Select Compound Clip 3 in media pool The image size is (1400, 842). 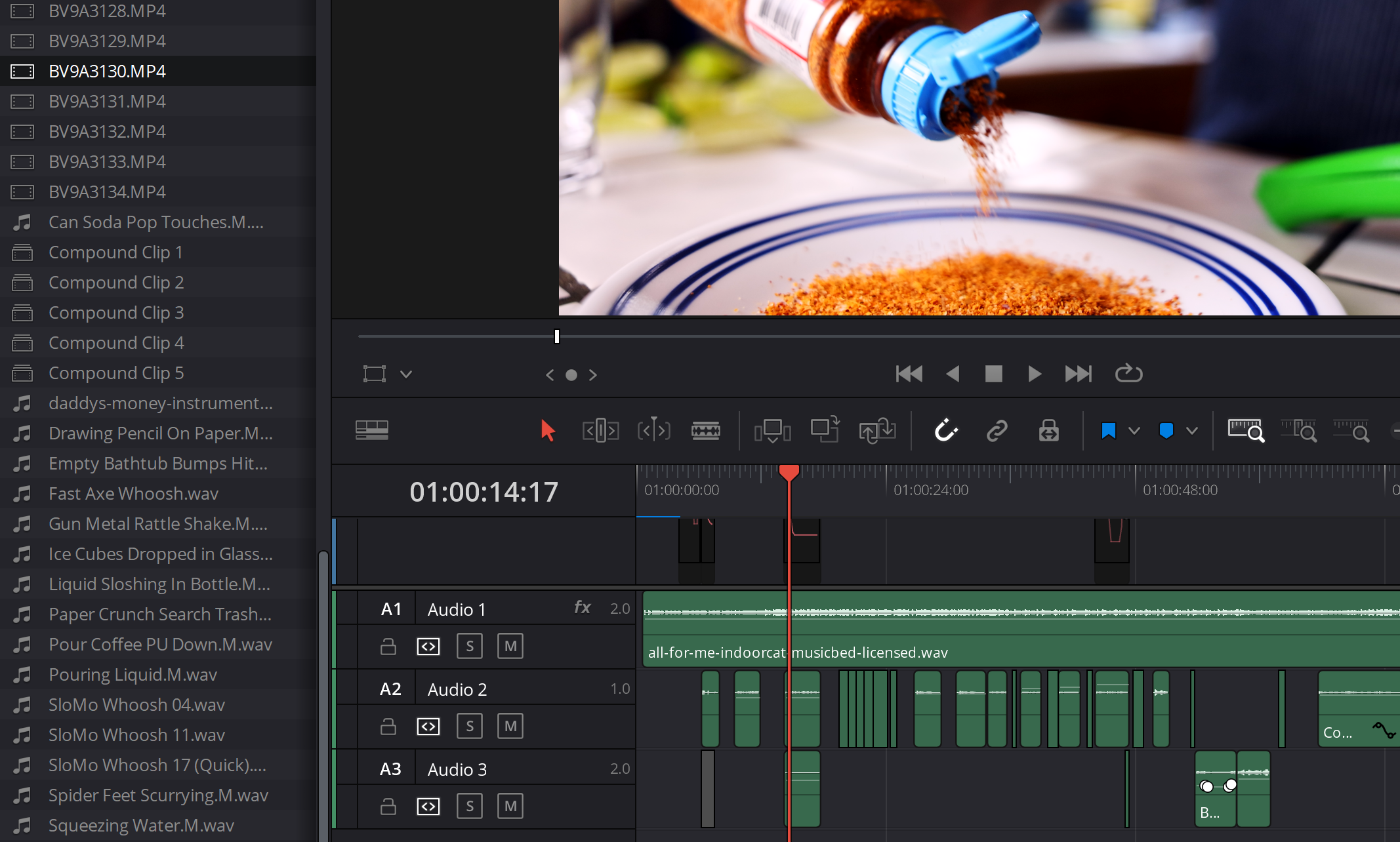[116, 313]
